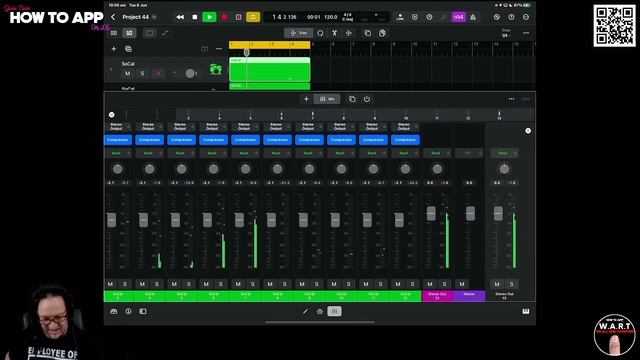640x360 pixels.
Task: Toggle the yellow cycle button
Action: [x=253, y=17]
